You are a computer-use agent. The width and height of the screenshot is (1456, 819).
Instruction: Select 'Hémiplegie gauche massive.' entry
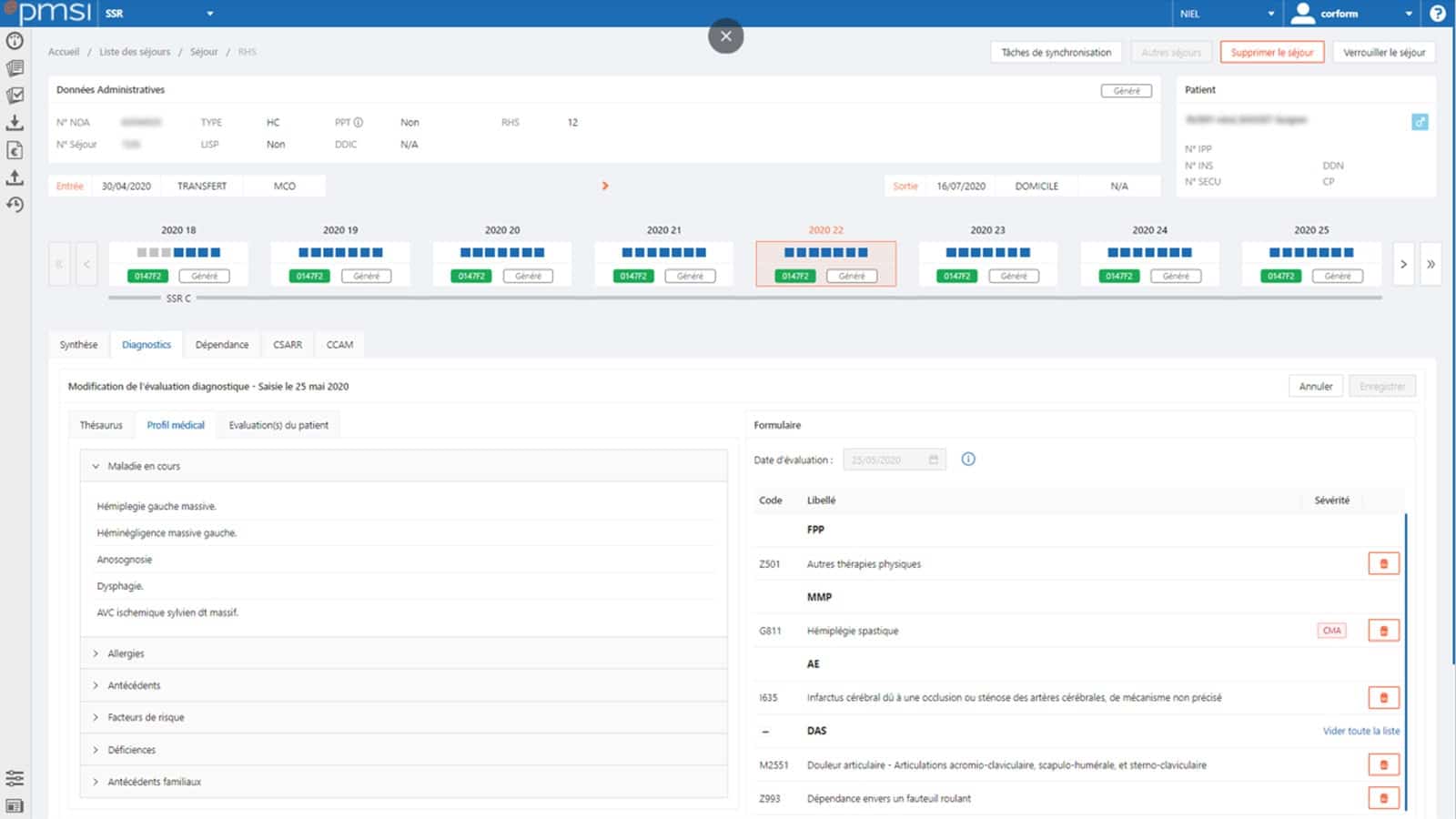[157, 506]
